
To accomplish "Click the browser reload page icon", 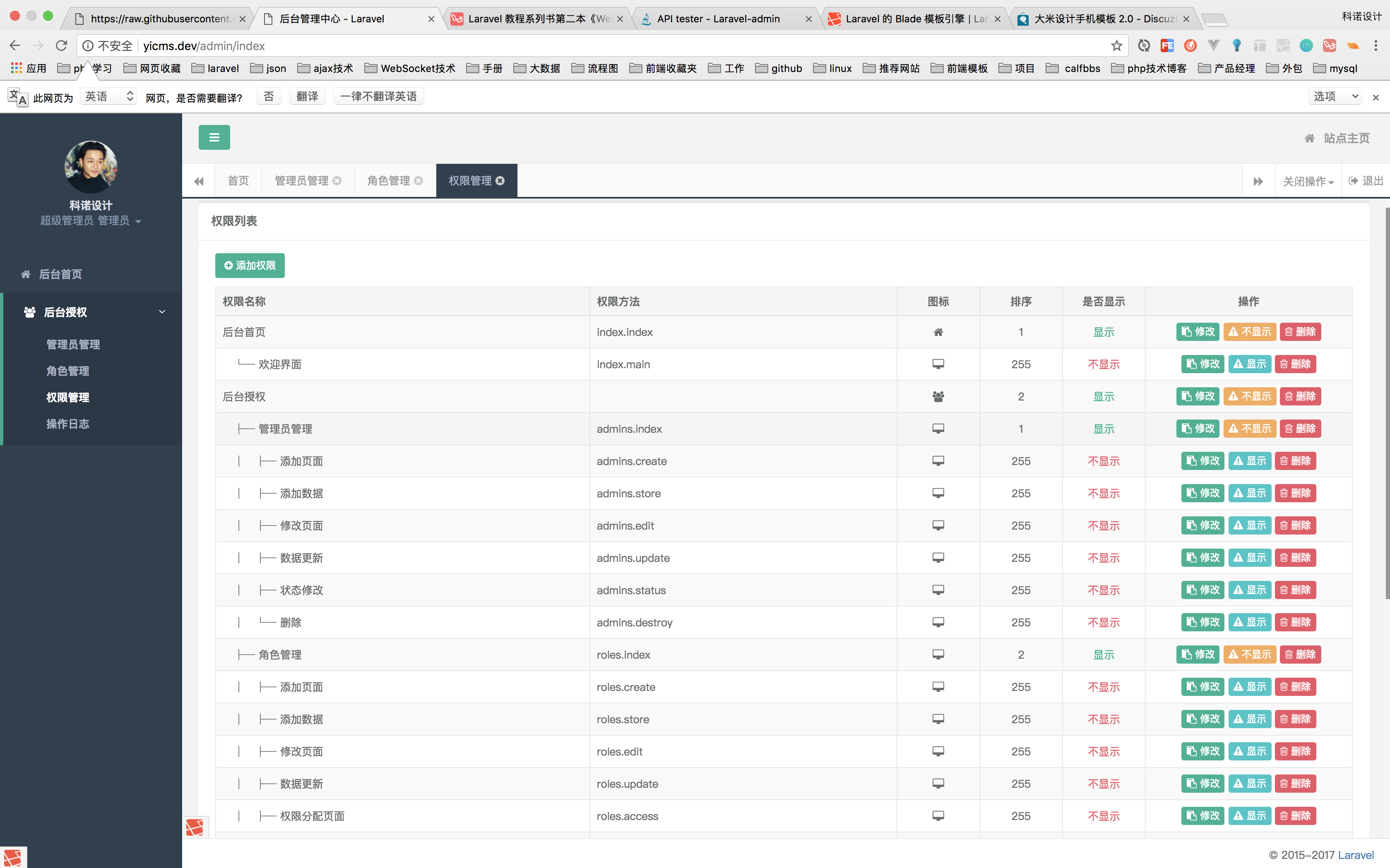I will pos(61,46).
